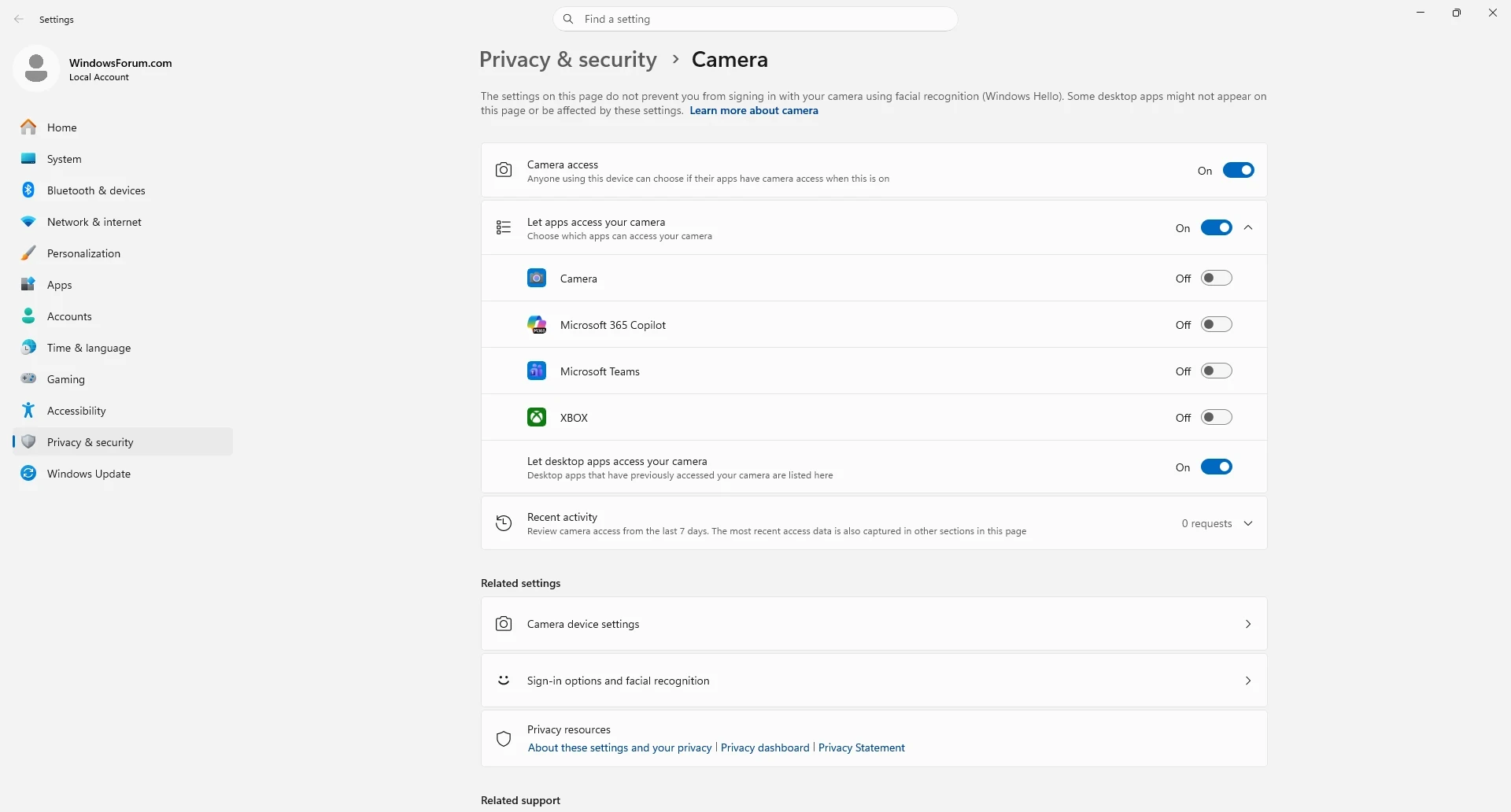Expand Recent activity with the chevron
1511x812 pixels.
pos(1248,523)
